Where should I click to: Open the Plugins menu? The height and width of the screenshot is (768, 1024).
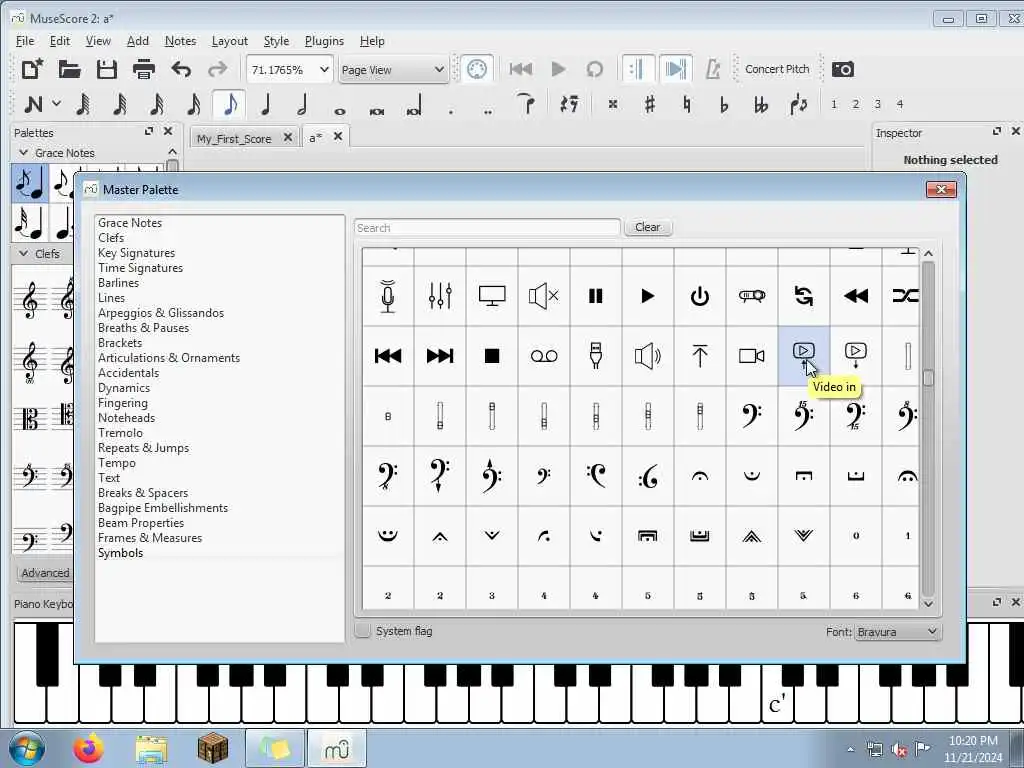pos(324,40)
